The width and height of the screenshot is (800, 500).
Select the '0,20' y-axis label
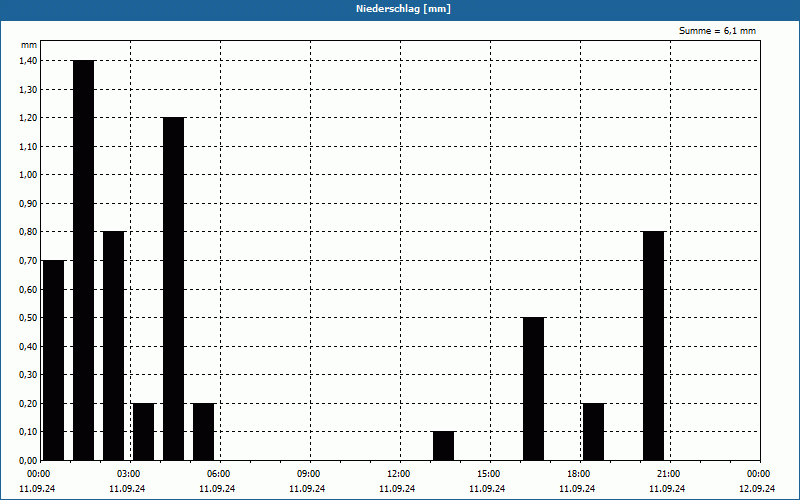coord(28,404)
